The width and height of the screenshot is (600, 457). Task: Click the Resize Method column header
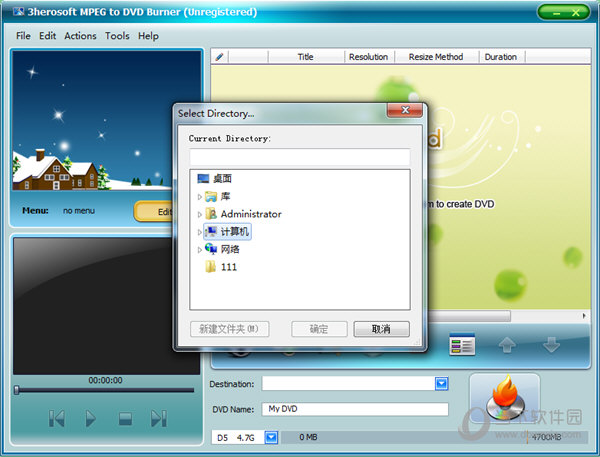point(436,57)
